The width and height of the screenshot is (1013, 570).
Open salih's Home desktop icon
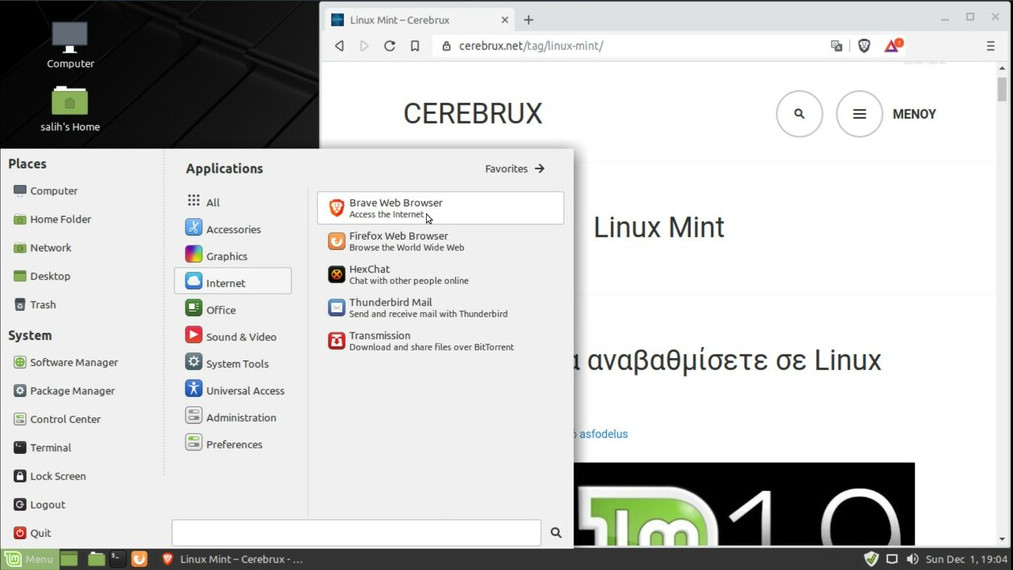[x=70, y=109]
